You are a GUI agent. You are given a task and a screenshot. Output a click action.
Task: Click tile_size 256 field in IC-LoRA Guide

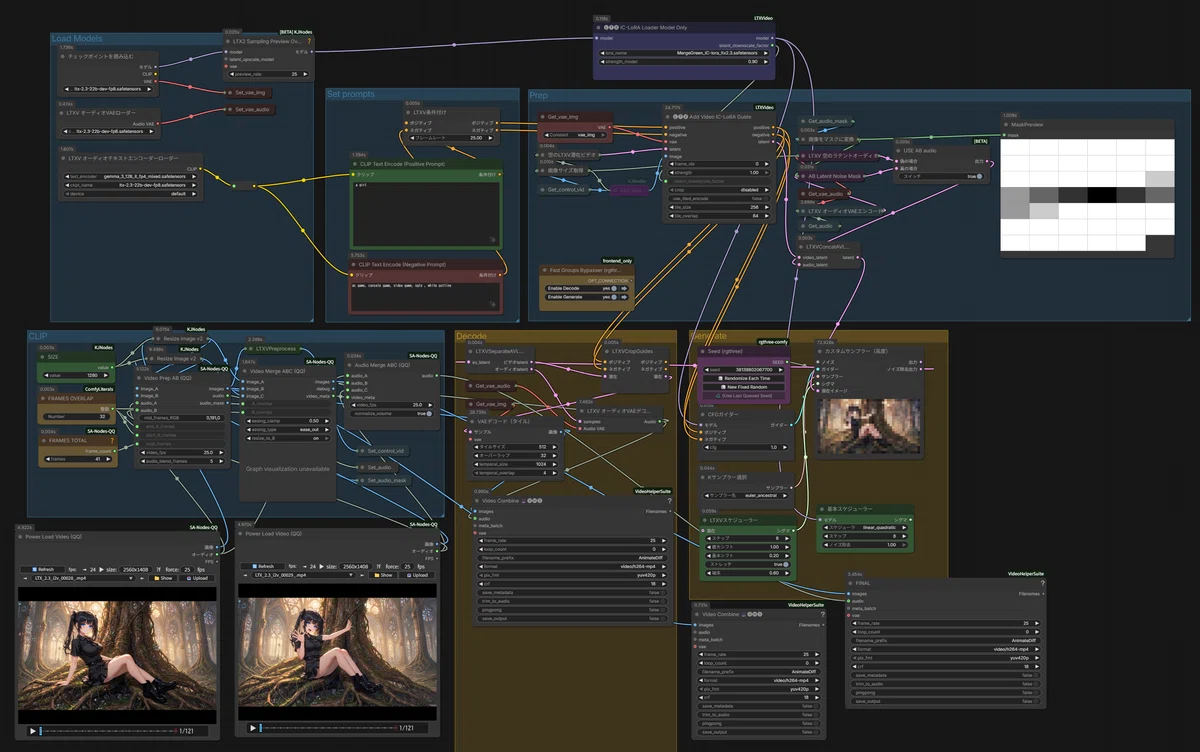coord(719,206)
